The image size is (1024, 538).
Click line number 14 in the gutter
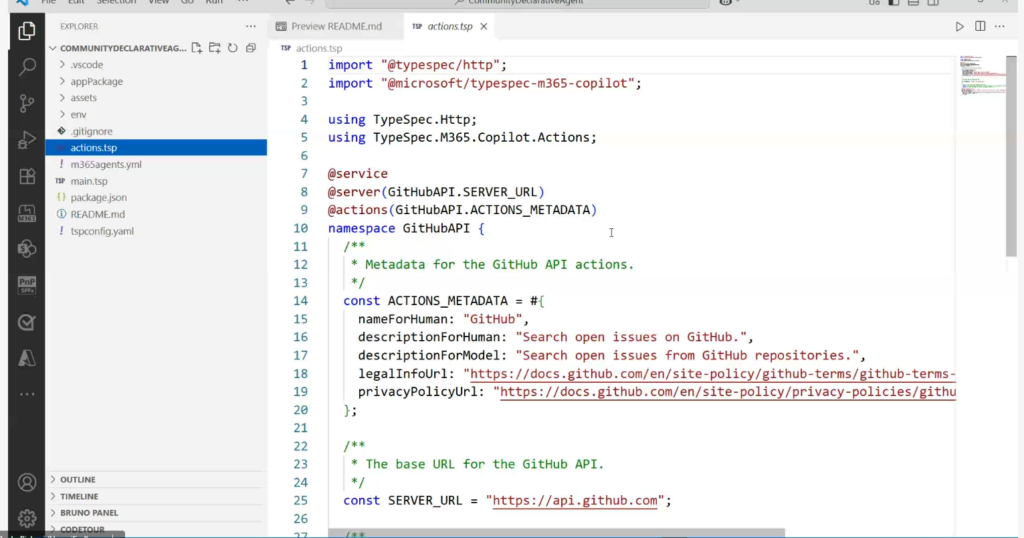[x=300, y=301]
